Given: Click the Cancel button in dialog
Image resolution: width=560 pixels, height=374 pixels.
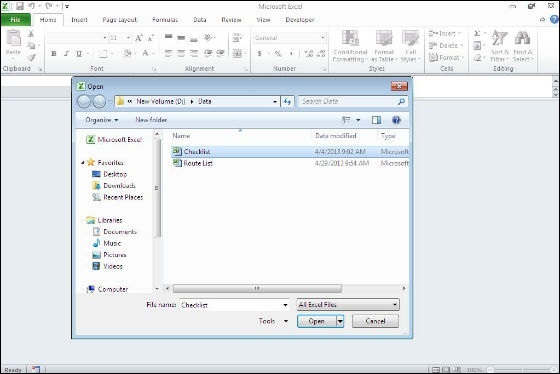Looking at the screenshot, I should click(375, 321).
